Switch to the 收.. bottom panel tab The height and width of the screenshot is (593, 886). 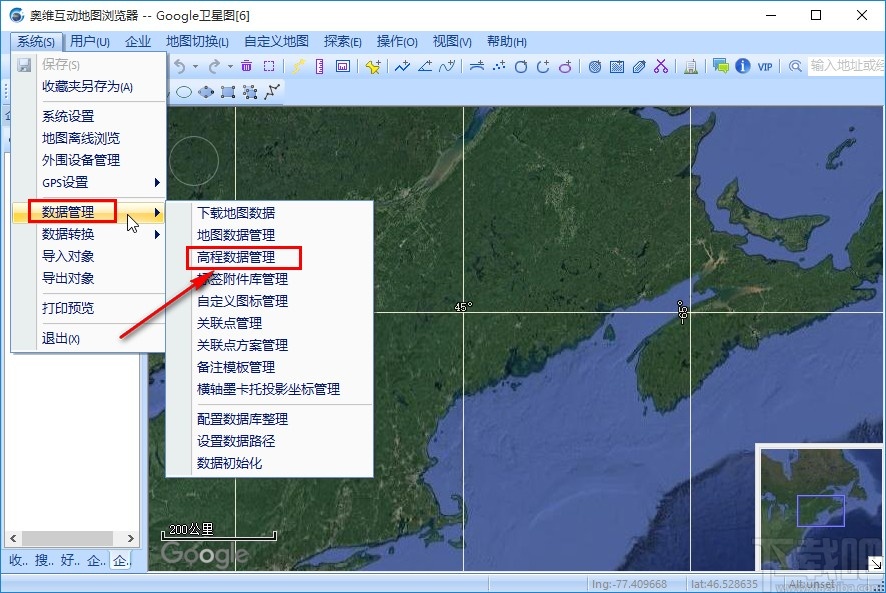pyautogui.click(x=18, y=560)
